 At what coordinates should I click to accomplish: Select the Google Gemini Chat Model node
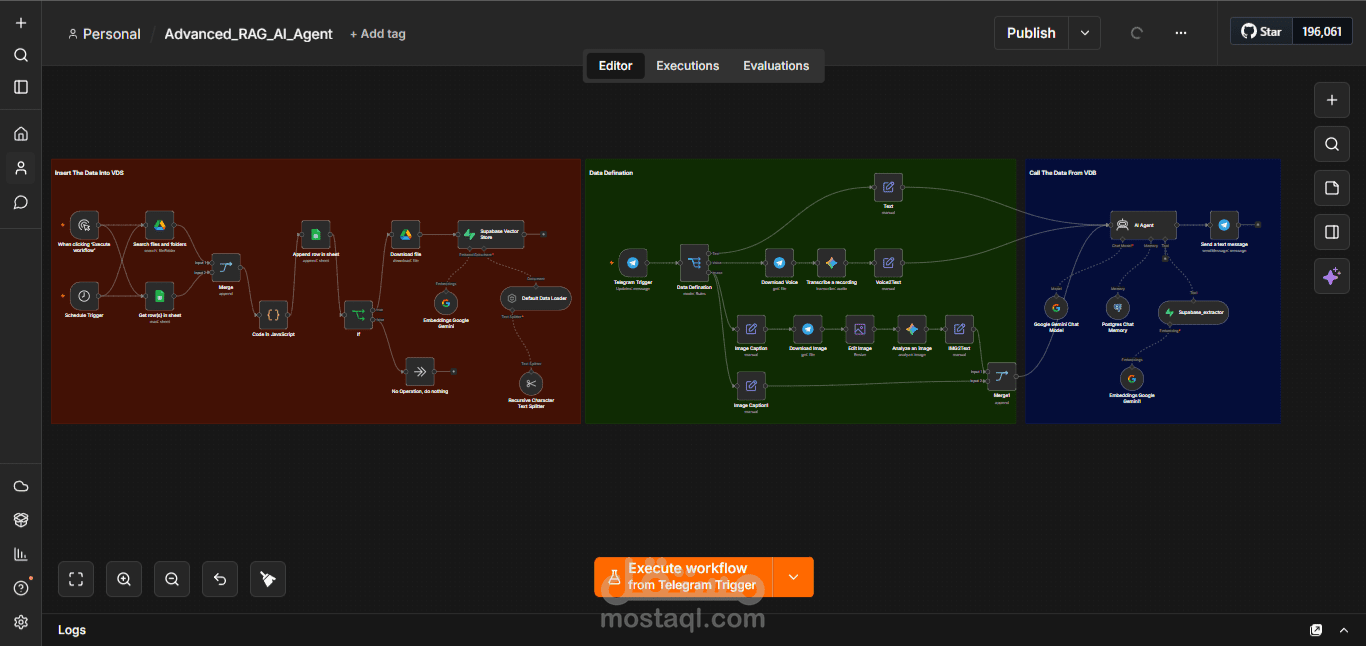coord(1057,308)
